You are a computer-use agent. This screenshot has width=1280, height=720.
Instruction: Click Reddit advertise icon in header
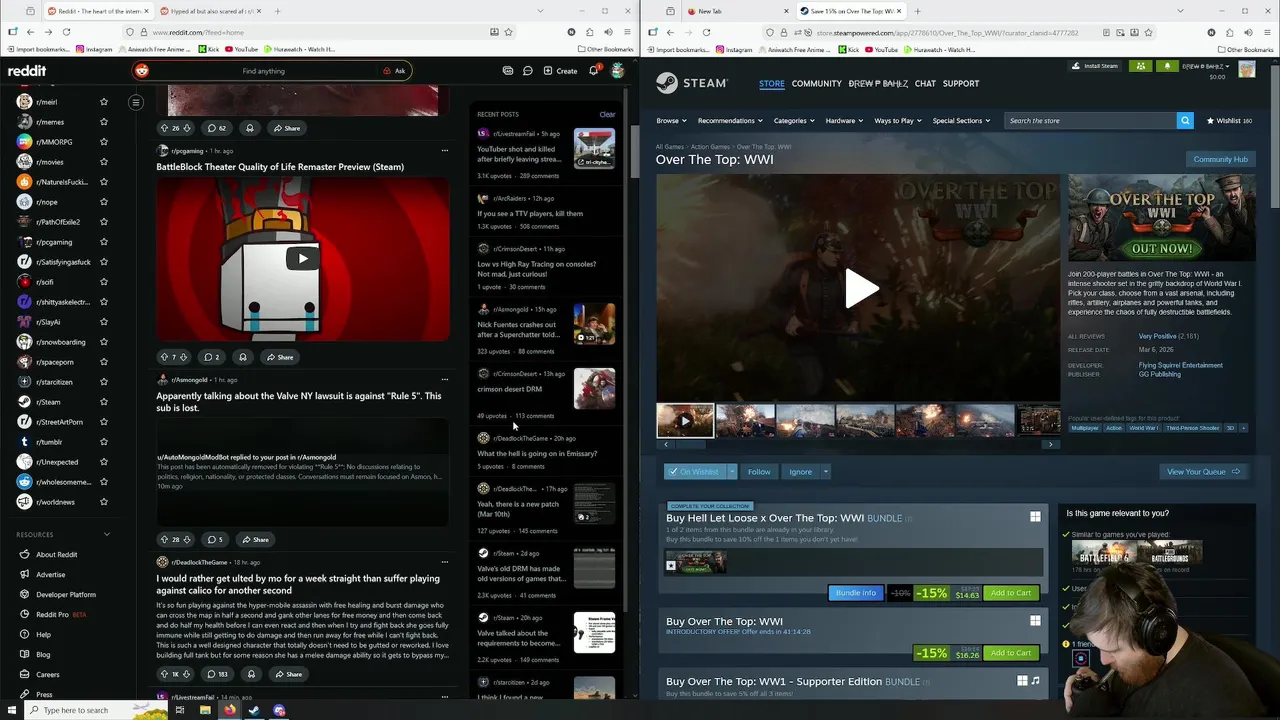pos(508,71)
